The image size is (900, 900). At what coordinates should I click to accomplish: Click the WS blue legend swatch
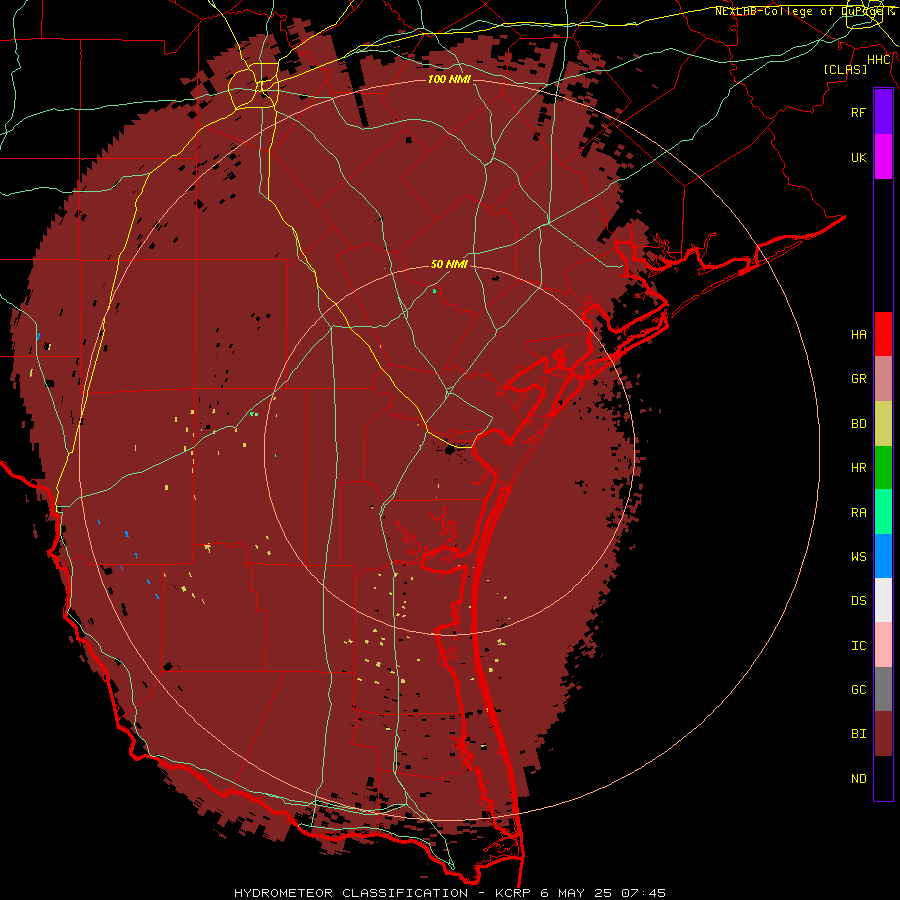click(883, 556)
